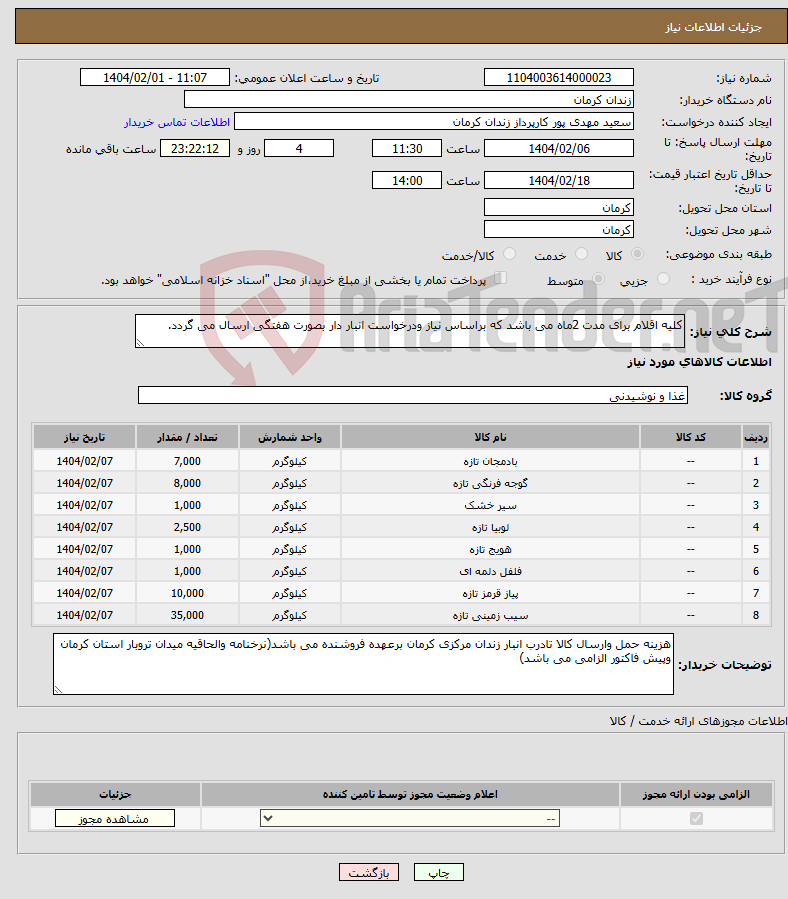Select the کالا/خدمت radio button
The height and width of the screenshot is (899, 788).
pyautogui.click(x=509, y=254)
